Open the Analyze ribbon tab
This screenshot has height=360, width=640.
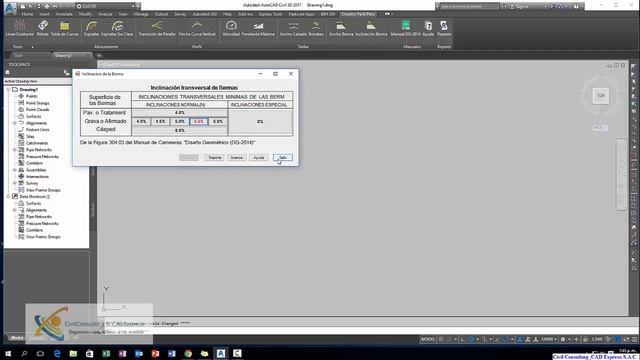pos(105,14)
